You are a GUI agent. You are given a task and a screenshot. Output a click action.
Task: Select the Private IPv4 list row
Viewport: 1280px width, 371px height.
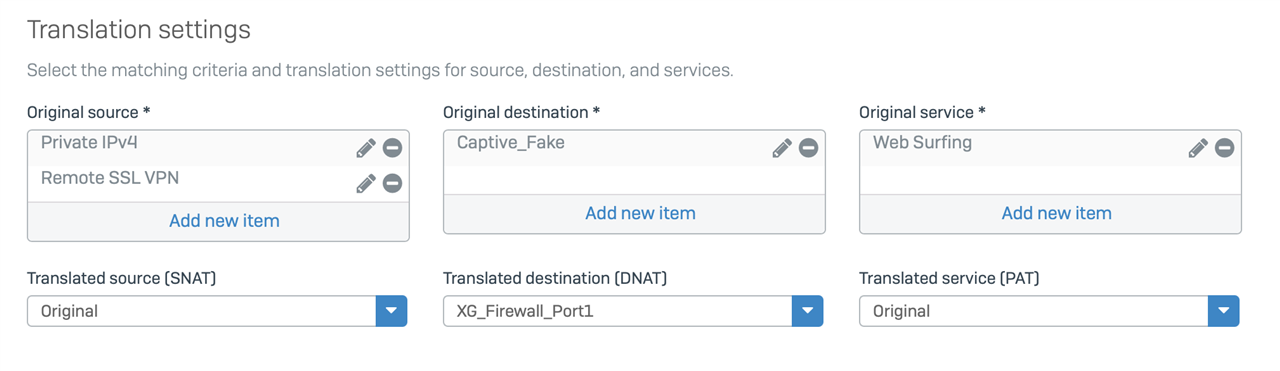[x=218, y=148]
